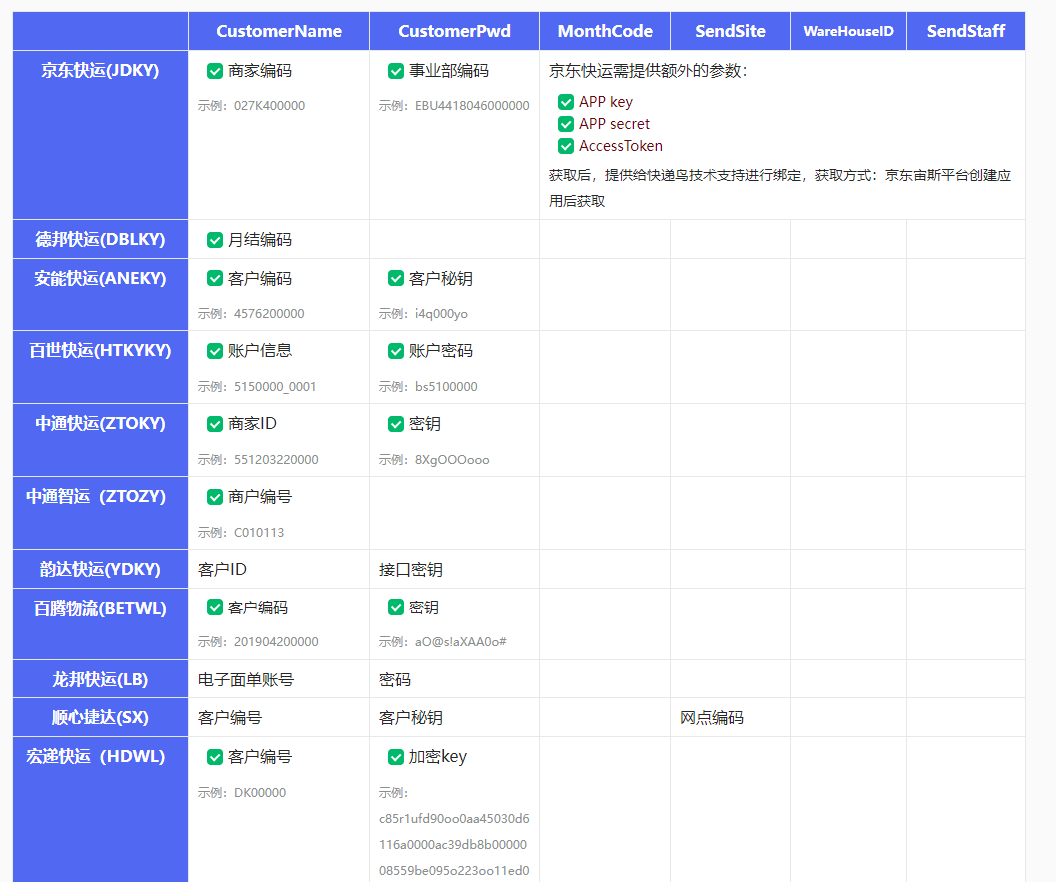Viewport: 1056px width, 882px height.
Task: Click checkbox icon beside 事业部编码
Action: point(396,71)
